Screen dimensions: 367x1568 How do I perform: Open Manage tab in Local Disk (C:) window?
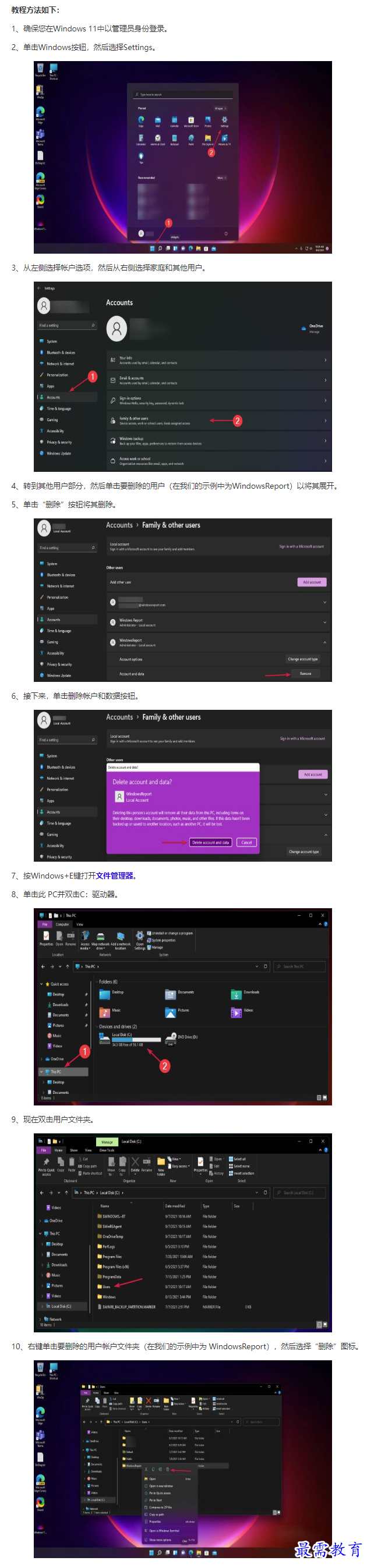click(x=107, y=1142)
